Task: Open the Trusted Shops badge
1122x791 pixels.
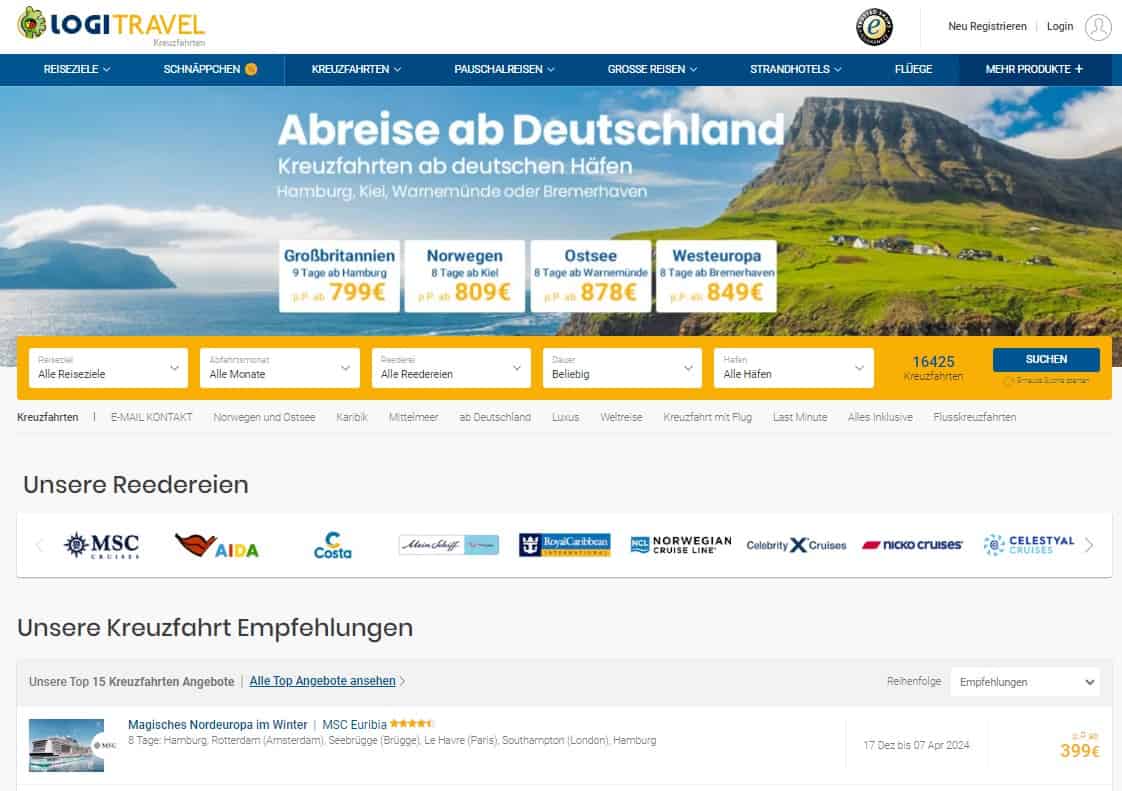Action: coord(874,27)
